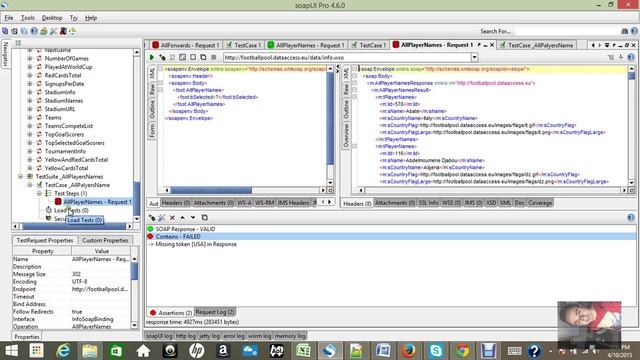Open Internet Explorer from the taskbar

[x=63, y=351]
